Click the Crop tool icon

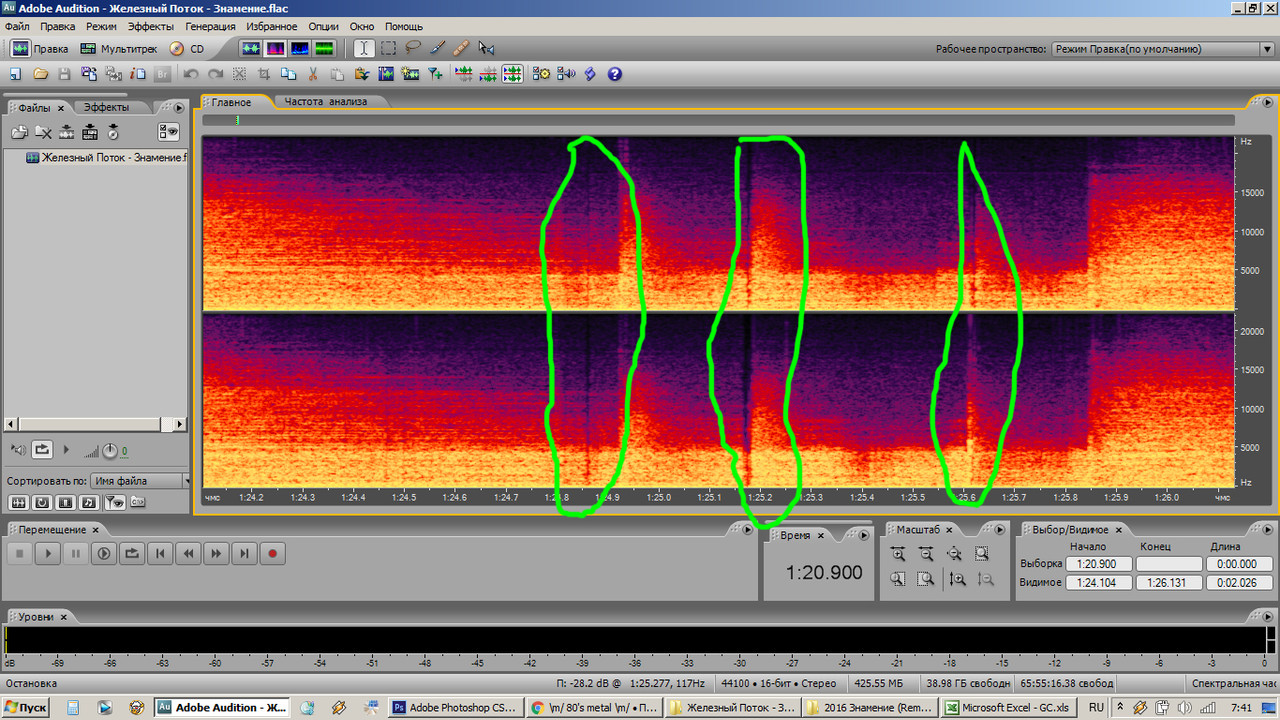pyautogui.click(x=264, y=74)
